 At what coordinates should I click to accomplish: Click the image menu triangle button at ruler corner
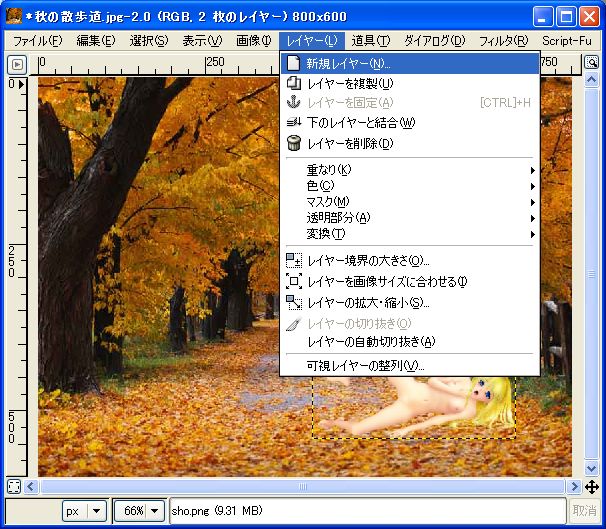[17, 64]
